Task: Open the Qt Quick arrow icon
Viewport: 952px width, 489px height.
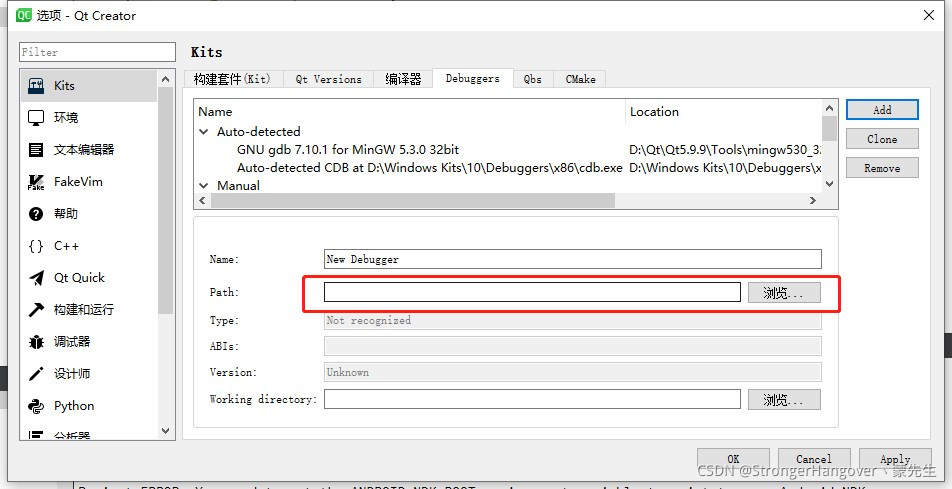Action: [36, 278]
